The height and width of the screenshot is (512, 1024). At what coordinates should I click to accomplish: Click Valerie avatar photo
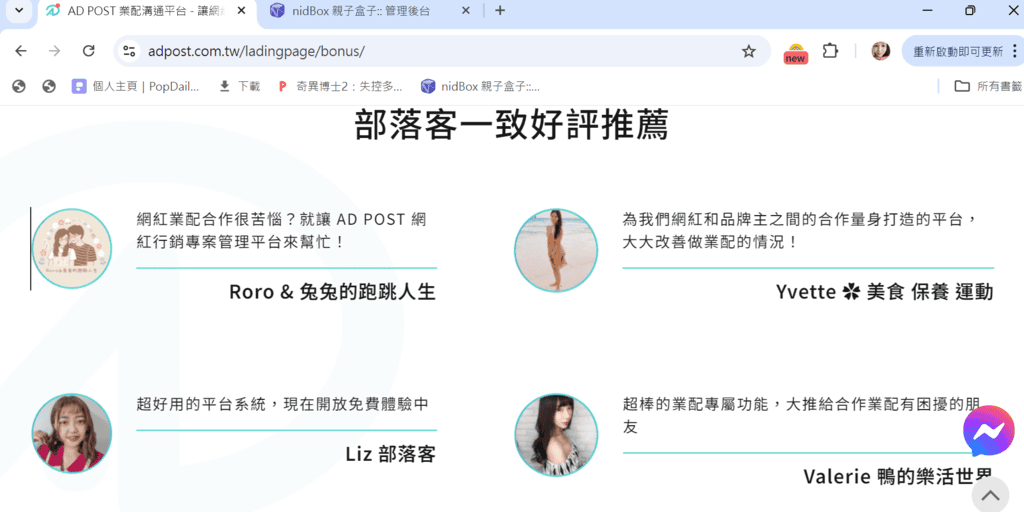click(556, 435)
